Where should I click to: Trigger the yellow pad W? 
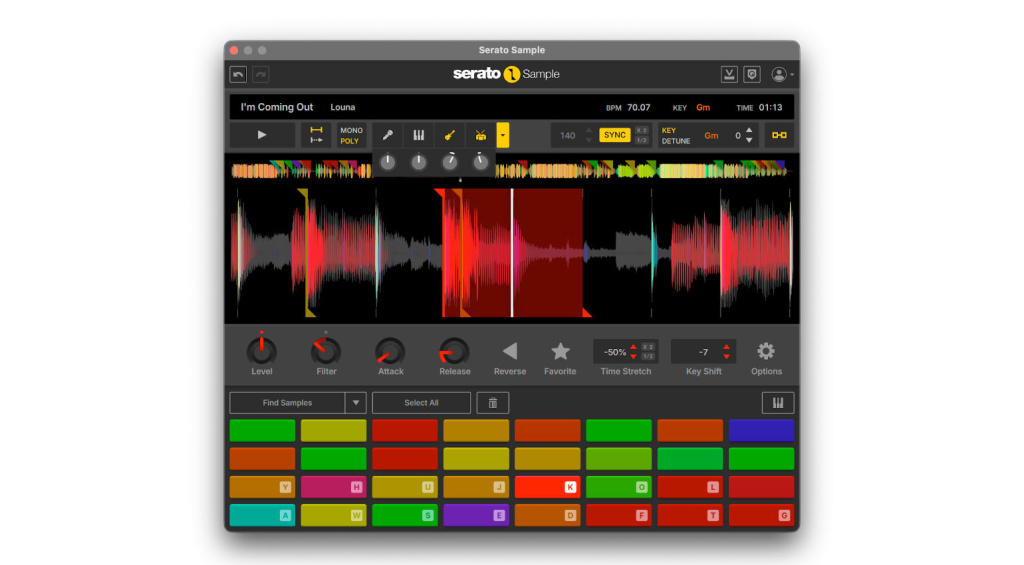tap(334, 515)
